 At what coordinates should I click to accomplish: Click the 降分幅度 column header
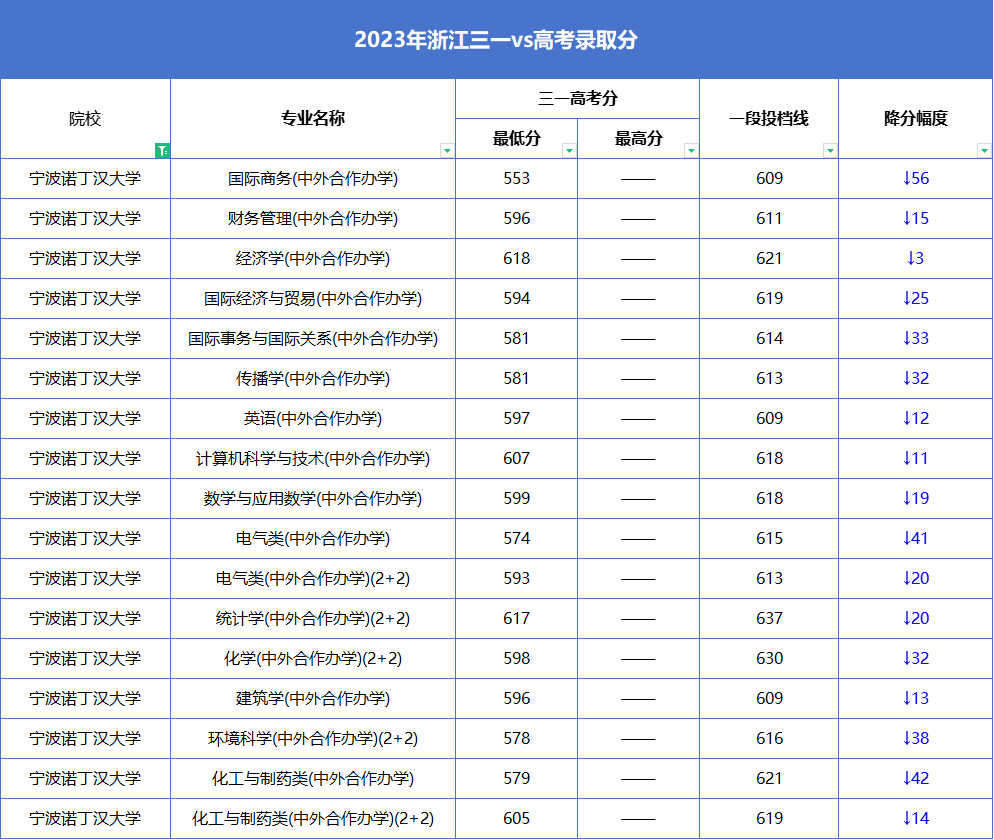pos(915,118)
